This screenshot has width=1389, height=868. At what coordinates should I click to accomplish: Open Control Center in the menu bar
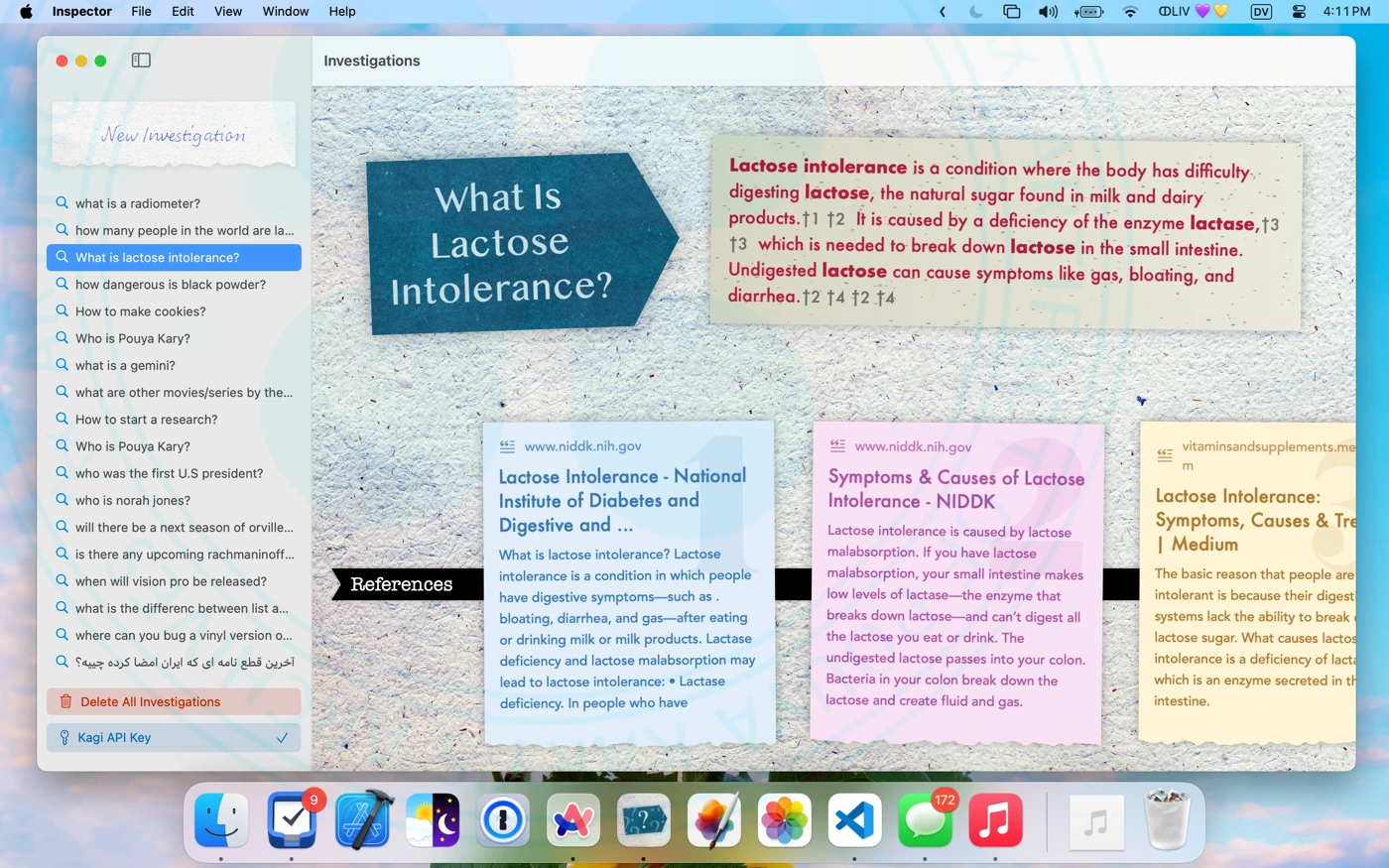coord(1299,12)
